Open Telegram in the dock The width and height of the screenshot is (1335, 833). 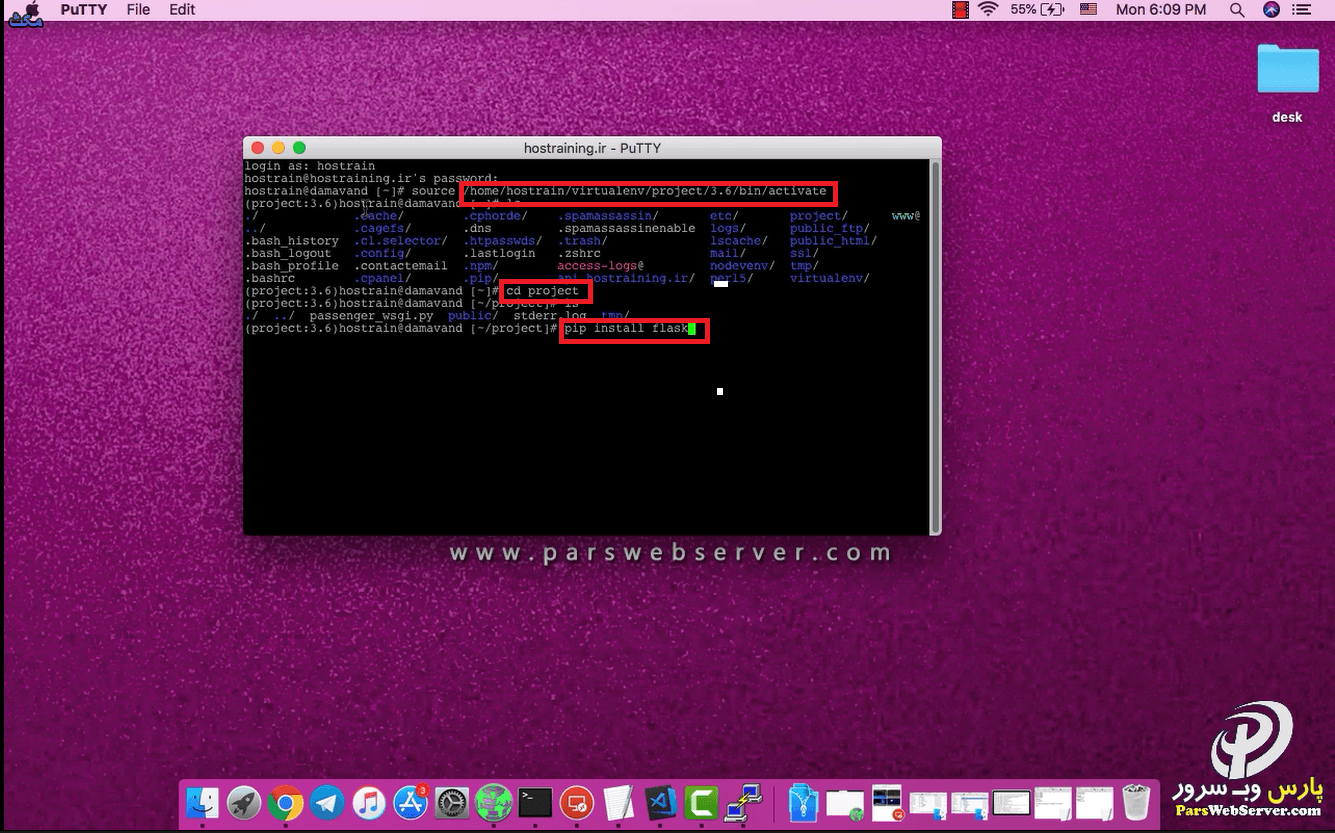[x=327, y=802]
